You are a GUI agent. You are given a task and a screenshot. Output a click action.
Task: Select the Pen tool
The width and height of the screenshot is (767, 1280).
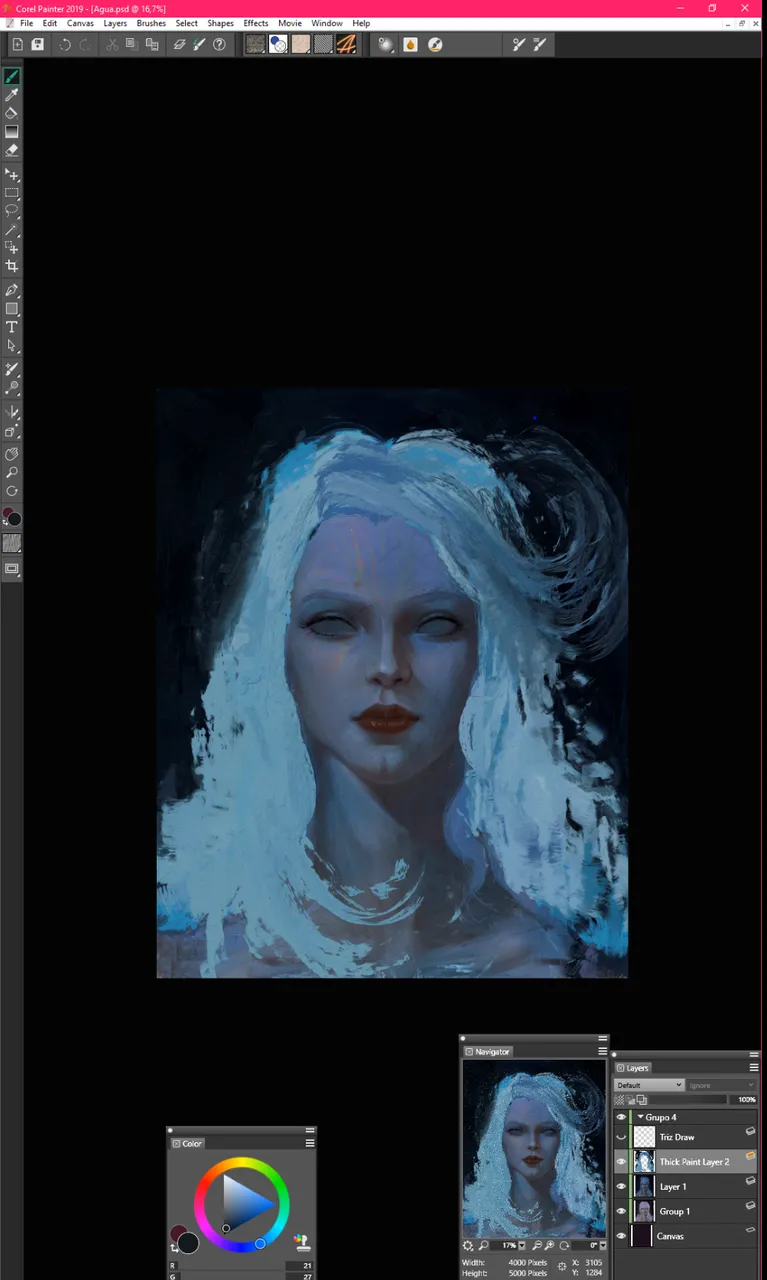[x=12, y=290]
